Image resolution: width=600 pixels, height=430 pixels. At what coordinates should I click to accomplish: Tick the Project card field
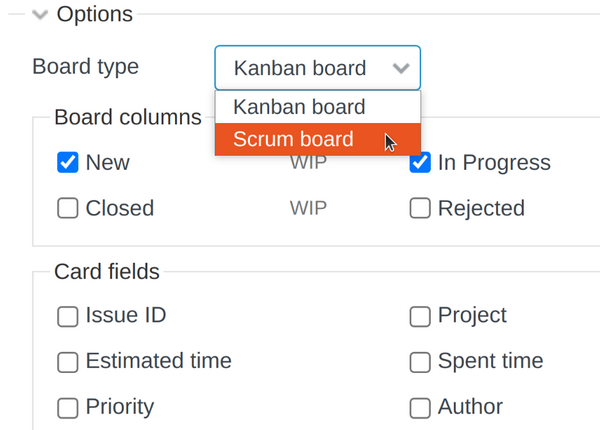coord(420,317)
